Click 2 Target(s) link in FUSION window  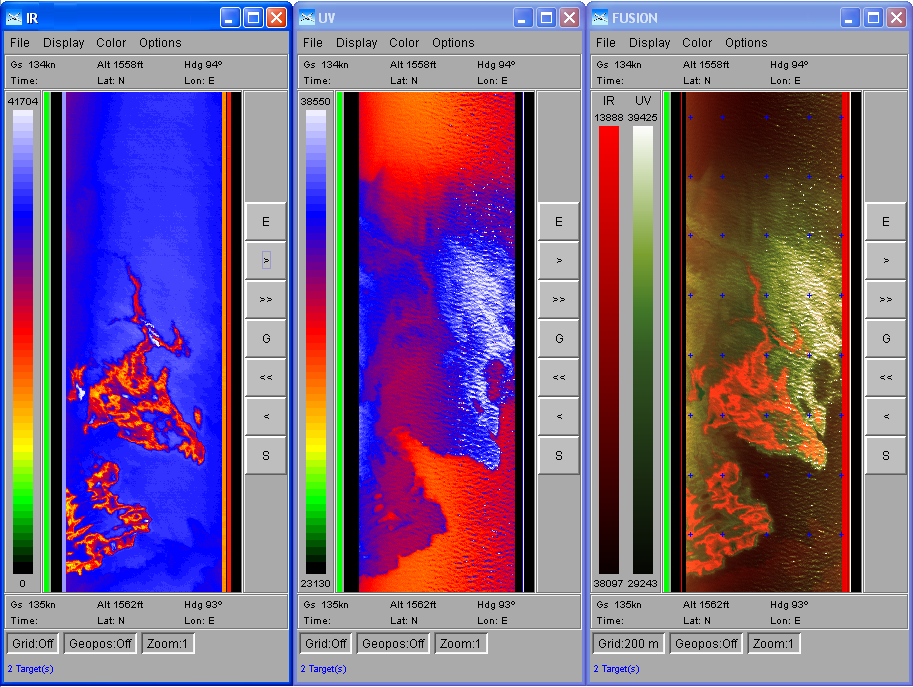(616, 669)
